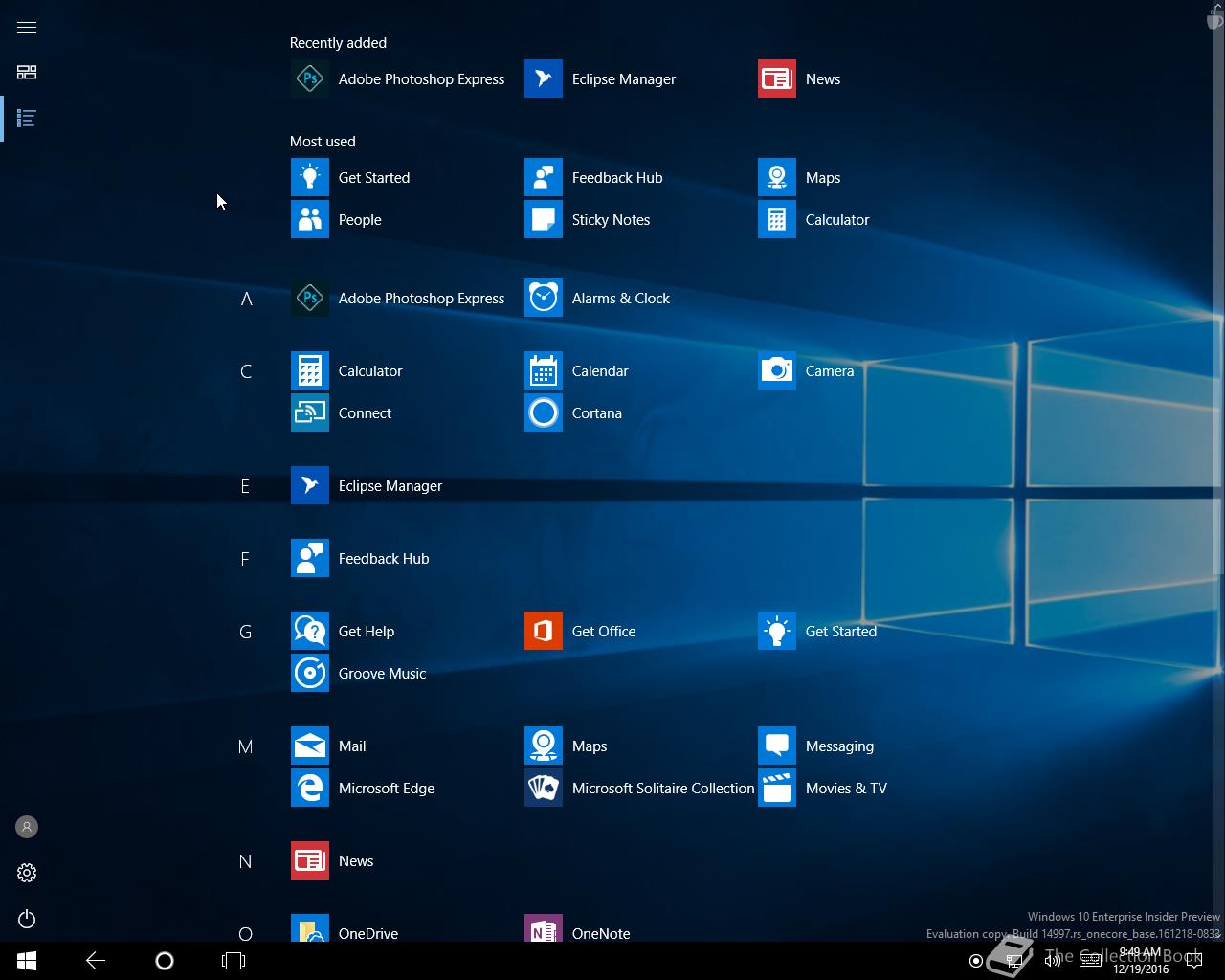The image size is (1225, 980).
Task: Open volume control in system tray
Action: tap(1052, 961)
